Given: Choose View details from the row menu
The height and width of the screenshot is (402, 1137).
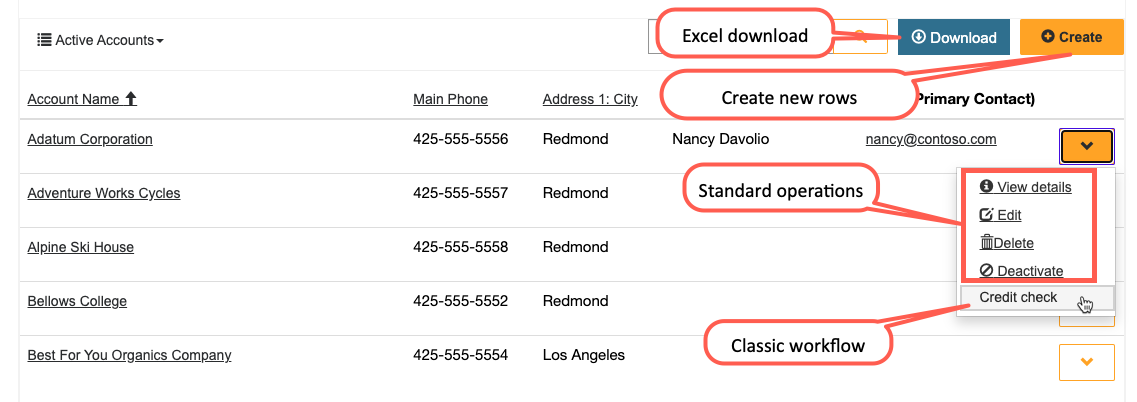Looking at the screenshot, I should coord(1025,187).
